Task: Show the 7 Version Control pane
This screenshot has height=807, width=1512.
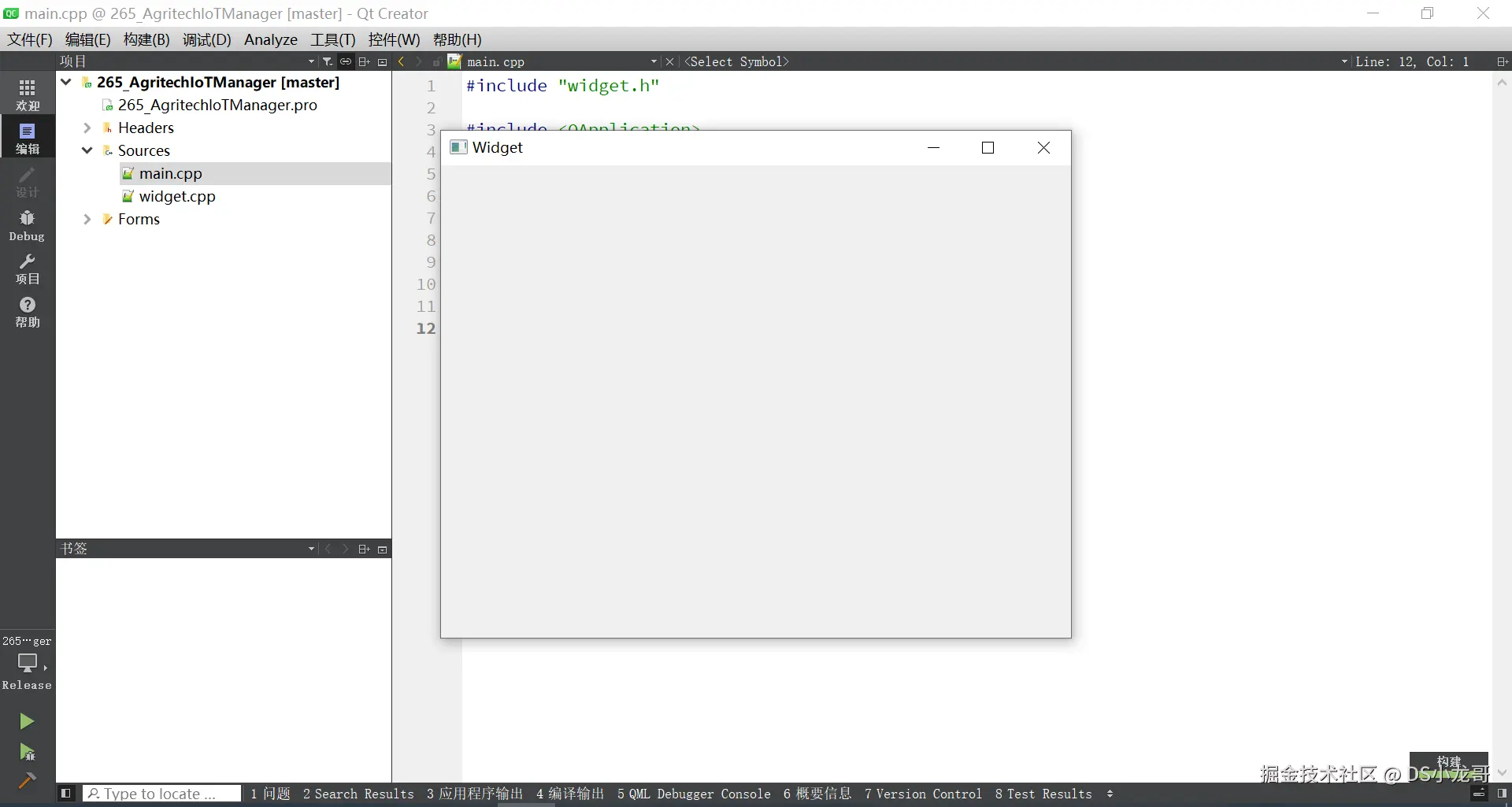Action: tap(923, 794)
